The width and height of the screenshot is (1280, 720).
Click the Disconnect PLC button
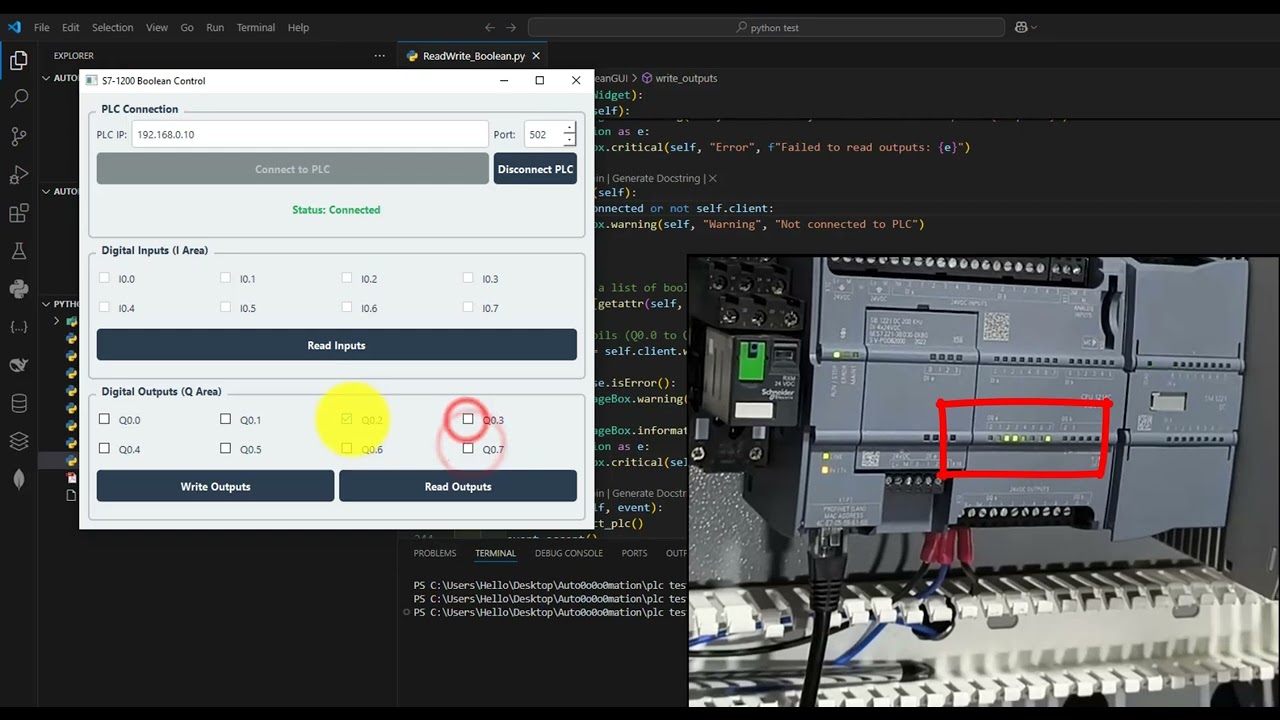535,169
